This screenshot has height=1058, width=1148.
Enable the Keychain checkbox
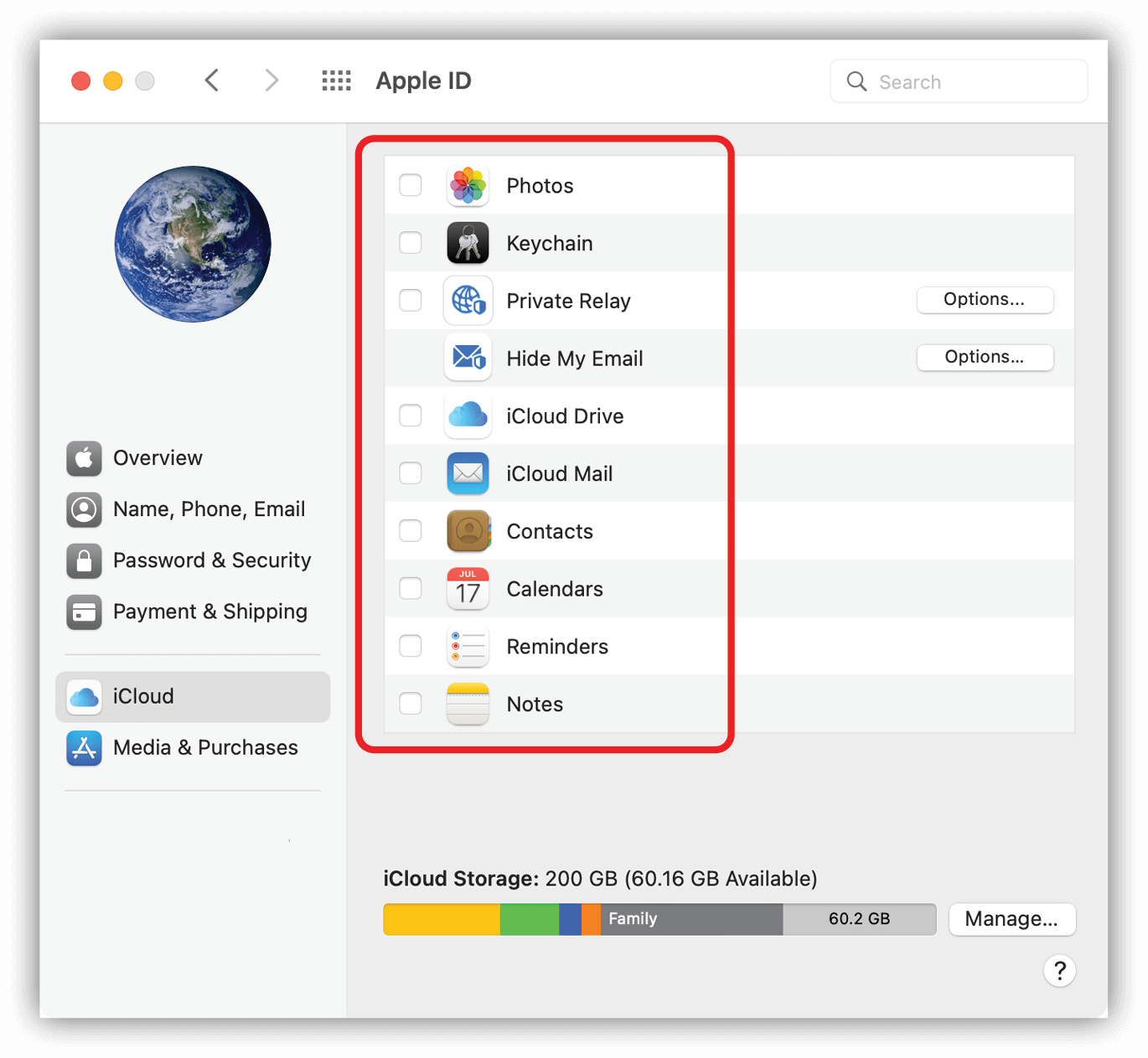[x=411, y=243]
